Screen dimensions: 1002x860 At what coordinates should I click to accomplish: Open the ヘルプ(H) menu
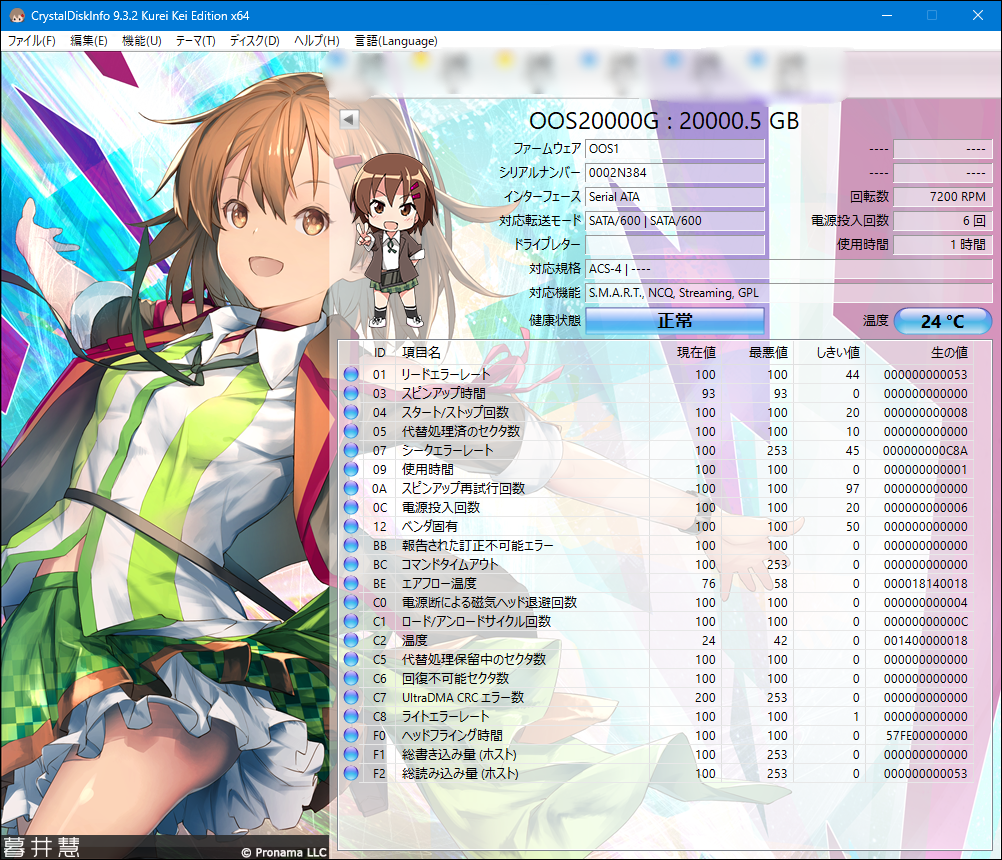(316, 41)
